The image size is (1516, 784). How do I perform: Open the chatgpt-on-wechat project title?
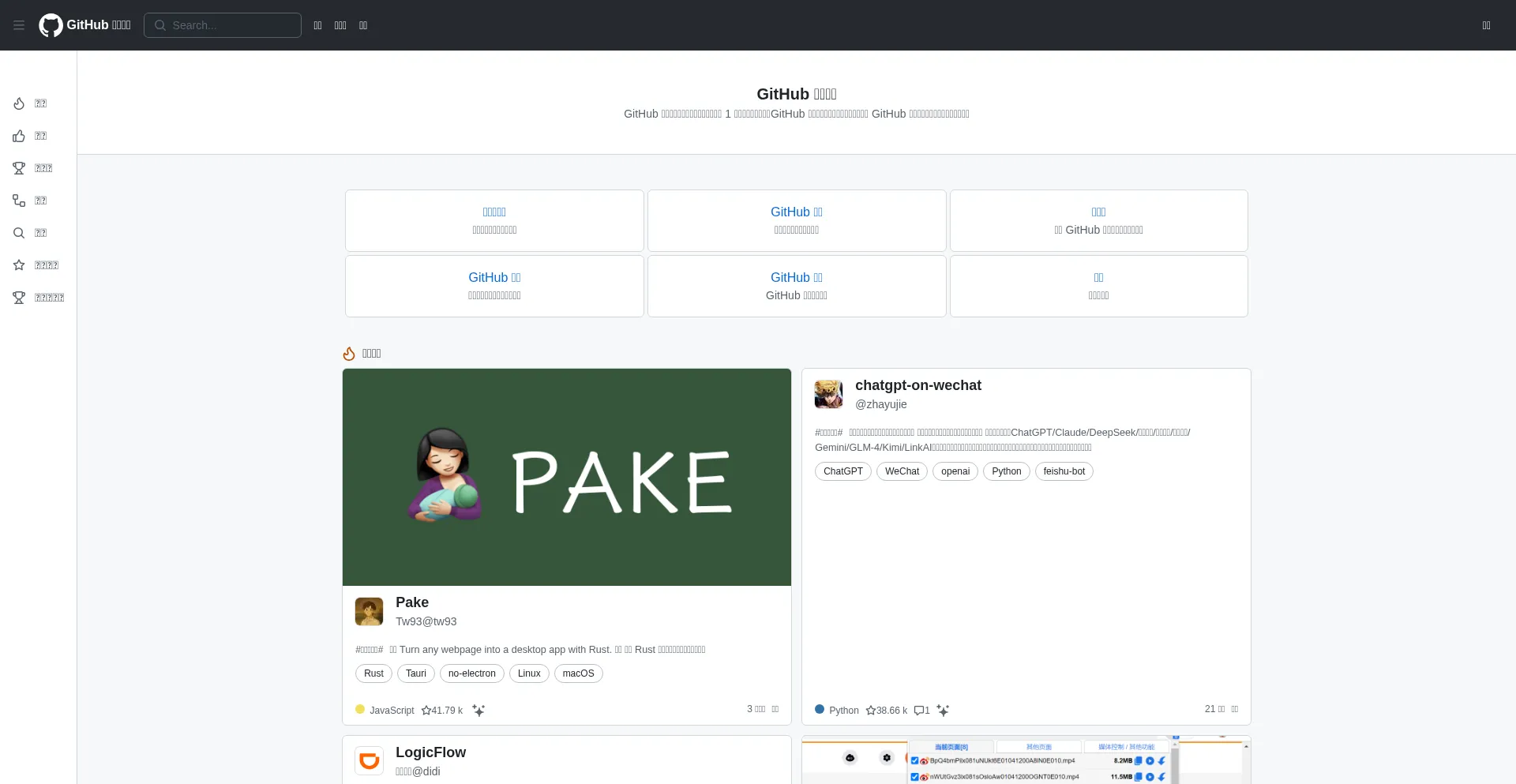click(x=918, y=385)
